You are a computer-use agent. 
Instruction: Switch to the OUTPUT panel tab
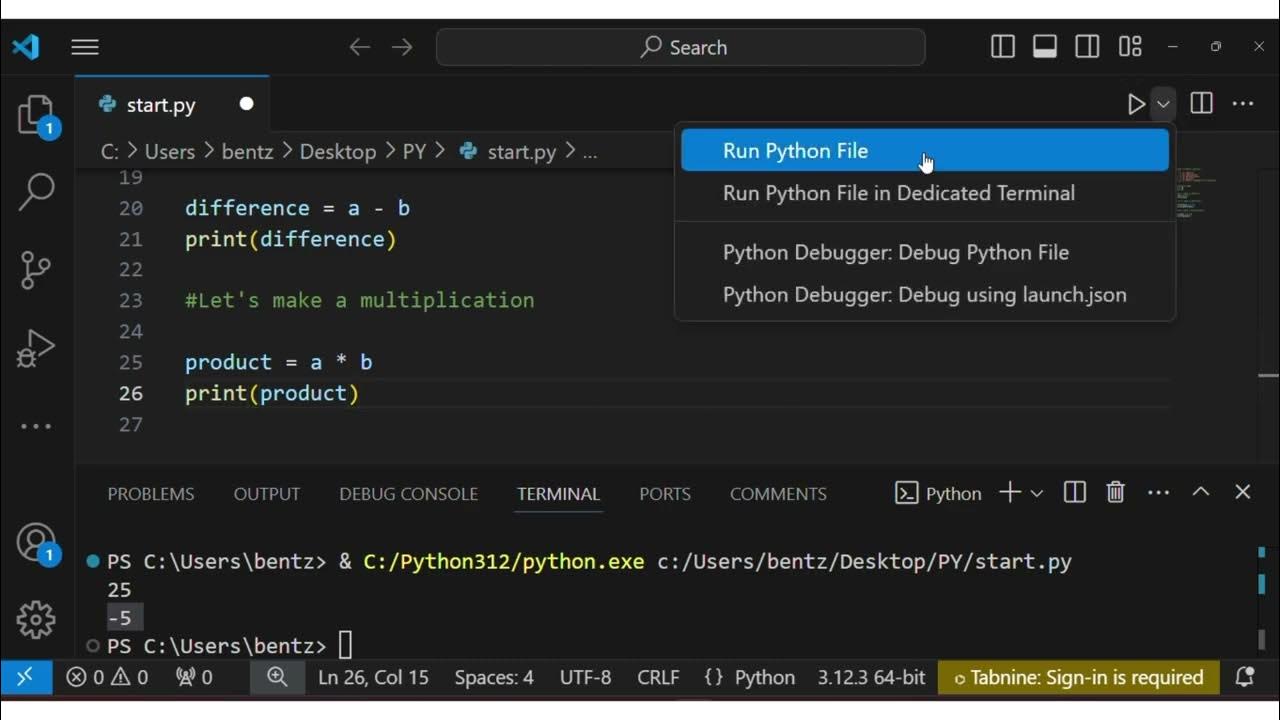coord(267,494)
